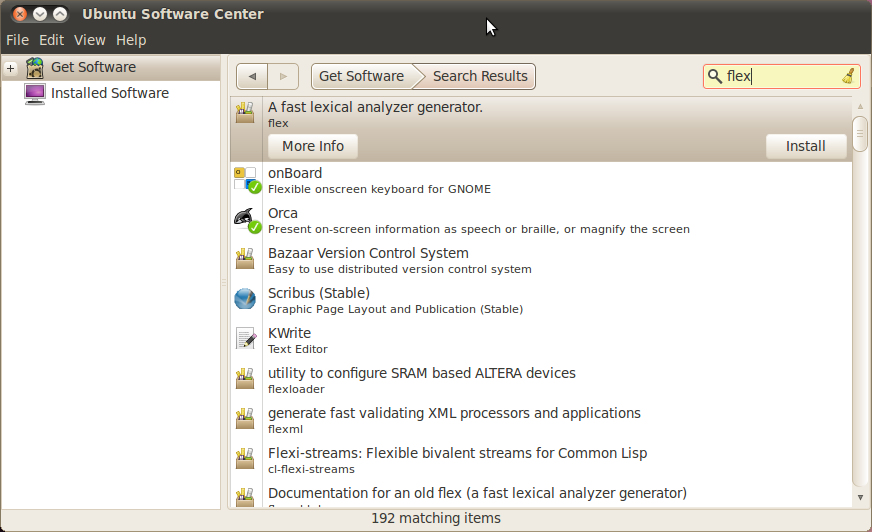Click the Bazaar Version Control package icon
872x532 pixels.
[245, 259]
